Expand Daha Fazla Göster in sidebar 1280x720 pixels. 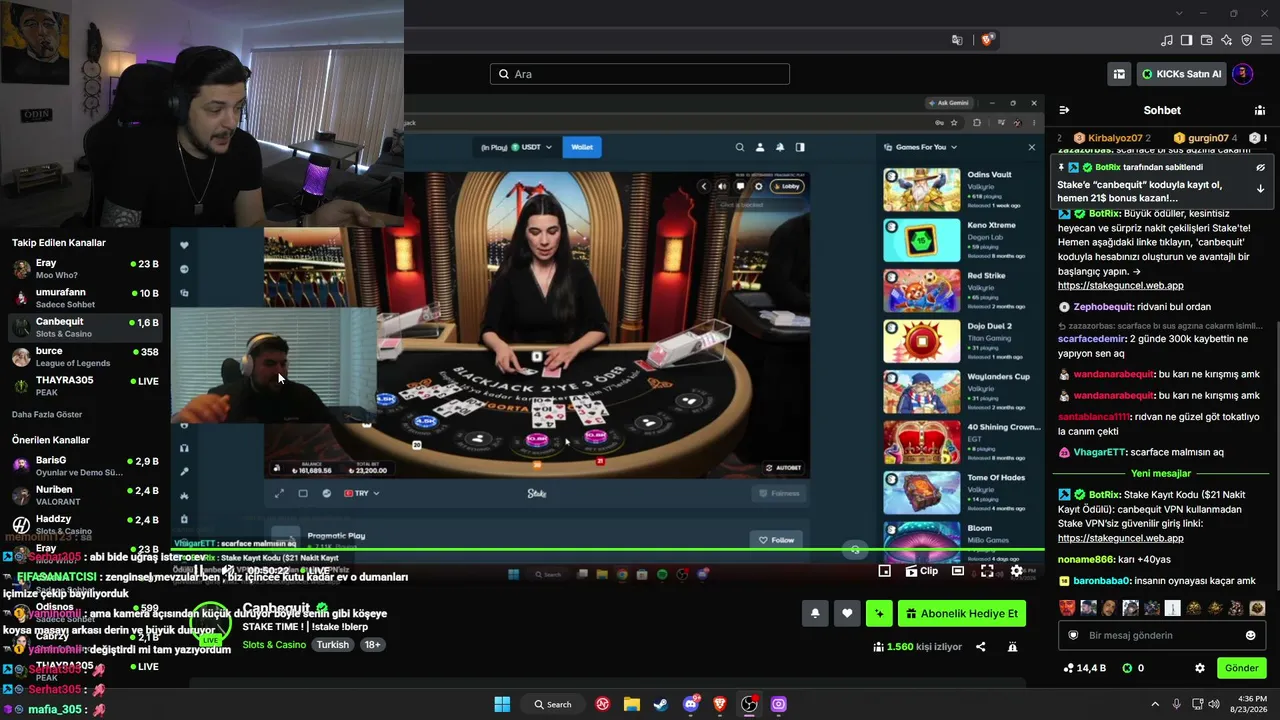tap(47, 414)
